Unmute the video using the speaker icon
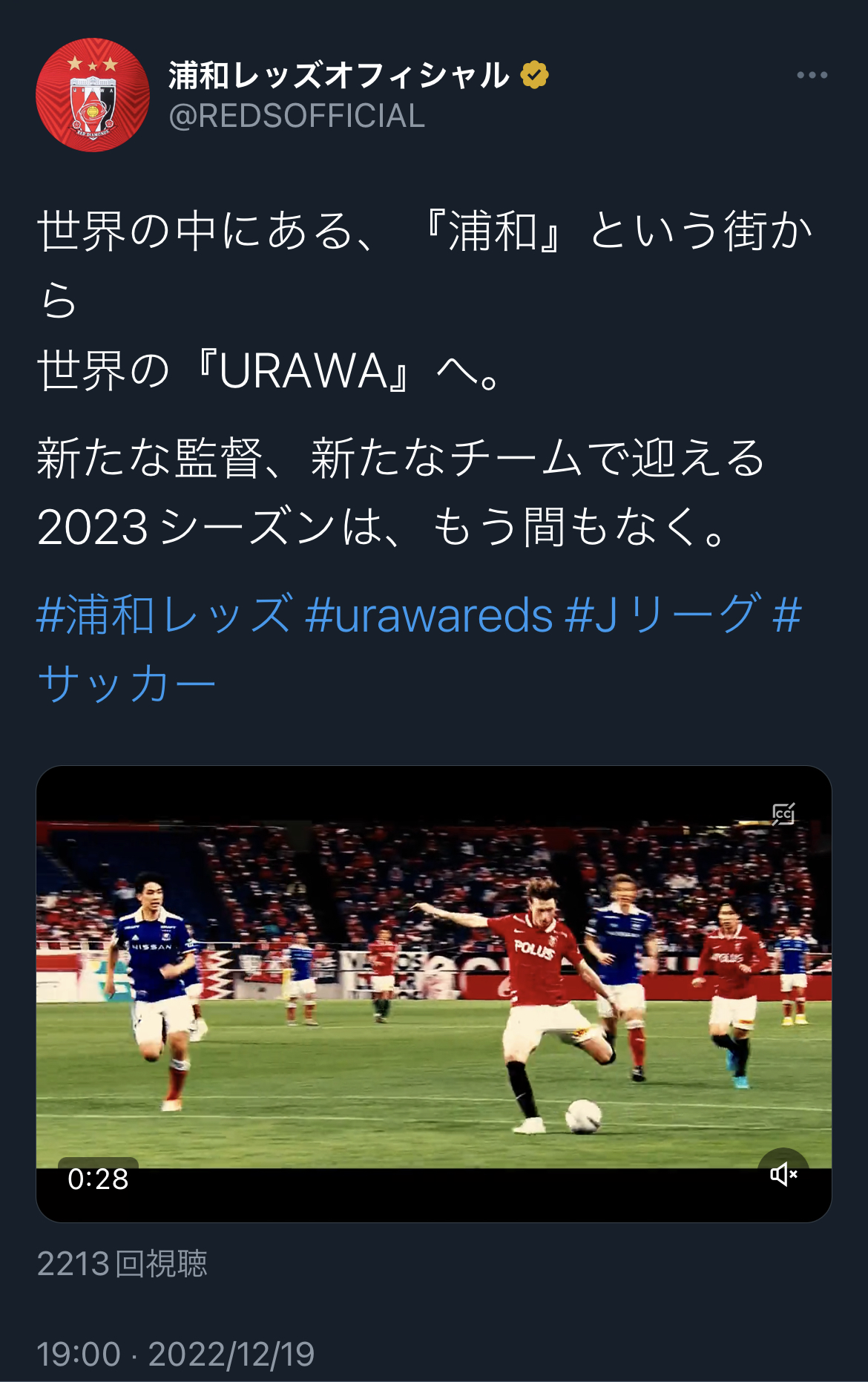Viewport: 868px width, 1382px height. click(x=783, y=1174)
